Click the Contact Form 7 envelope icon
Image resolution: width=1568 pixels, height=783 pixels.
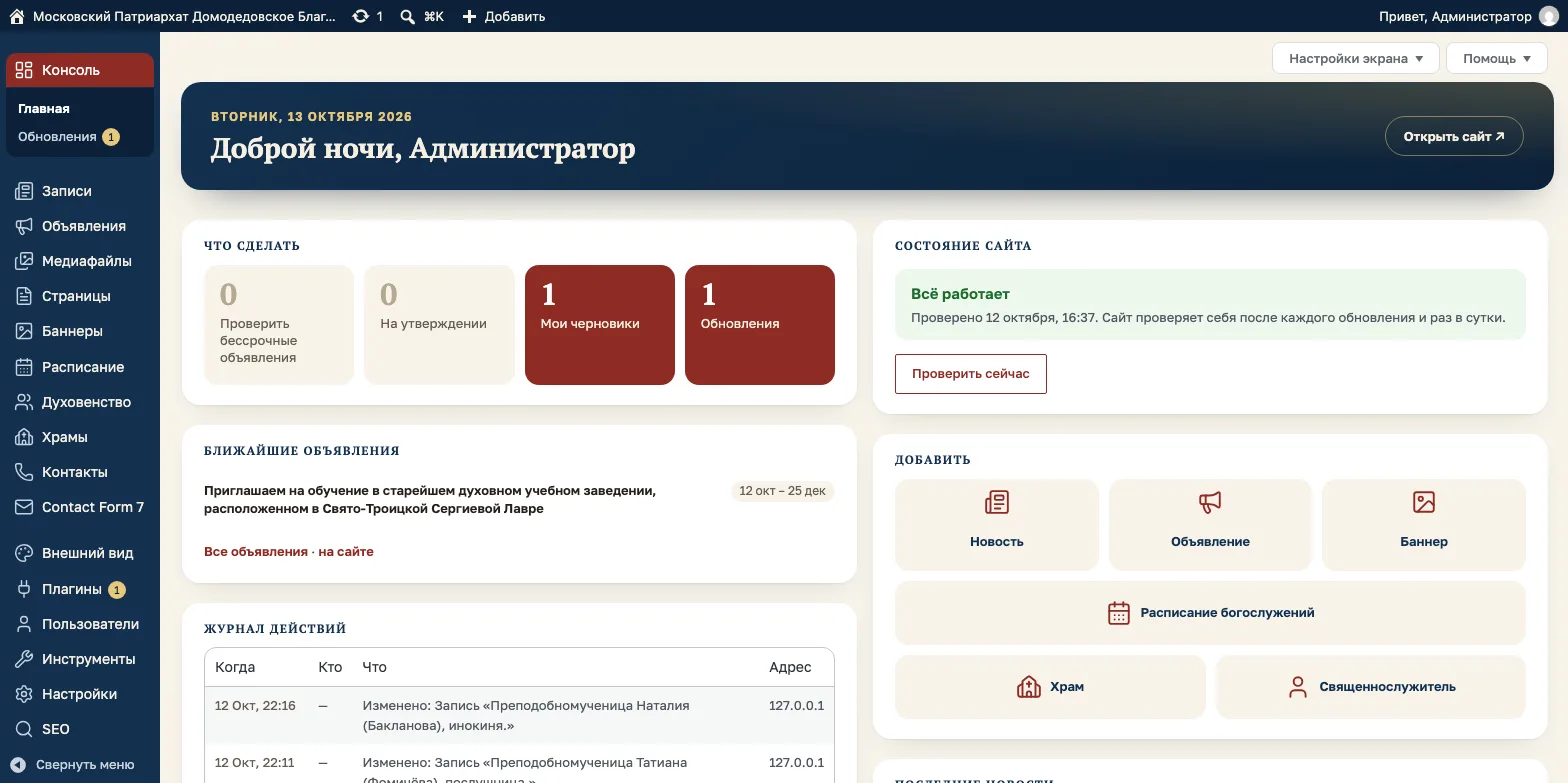(24, 507)
